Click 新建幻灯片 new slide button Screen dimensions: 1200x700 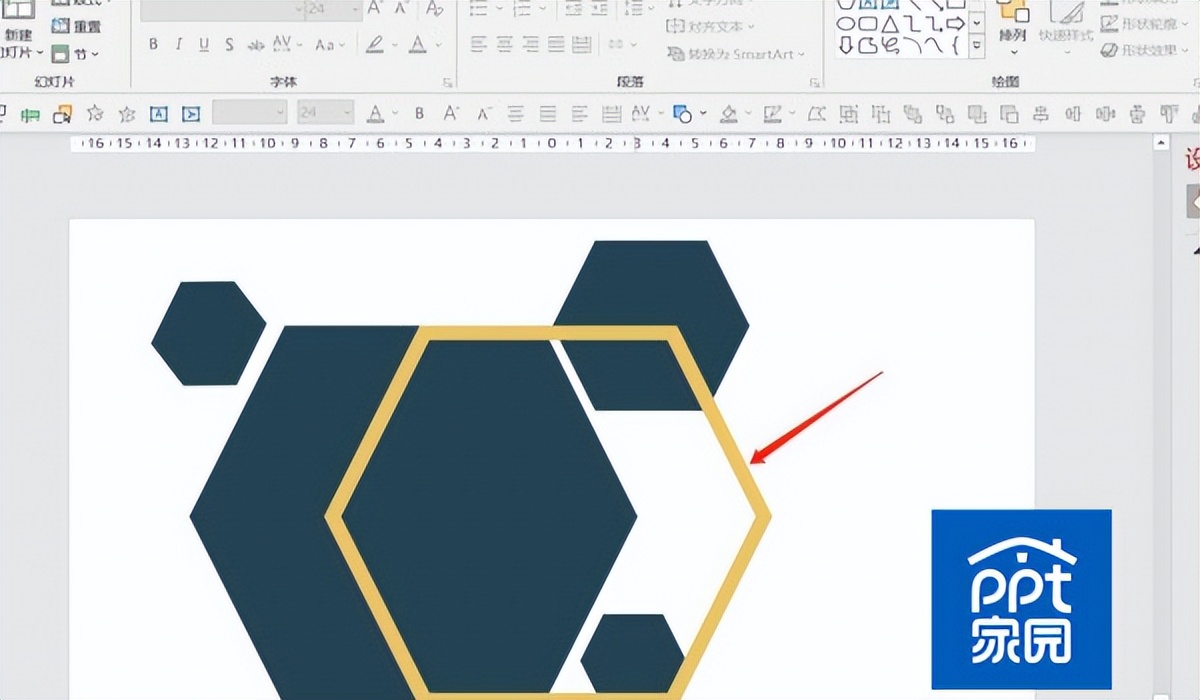pos(20,30)
